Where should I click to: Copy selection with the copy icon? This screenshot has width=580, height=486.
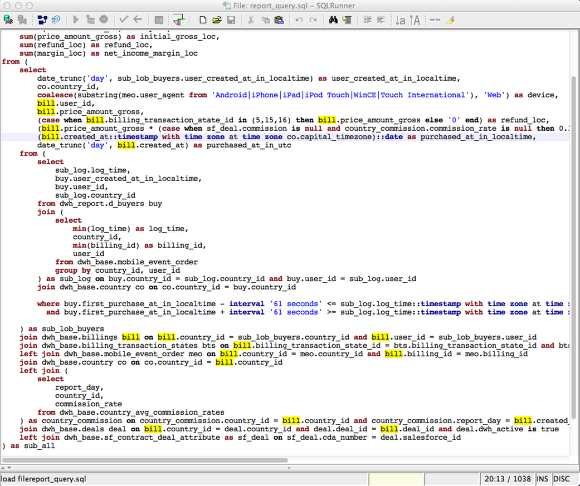click(x=265, y=20)
